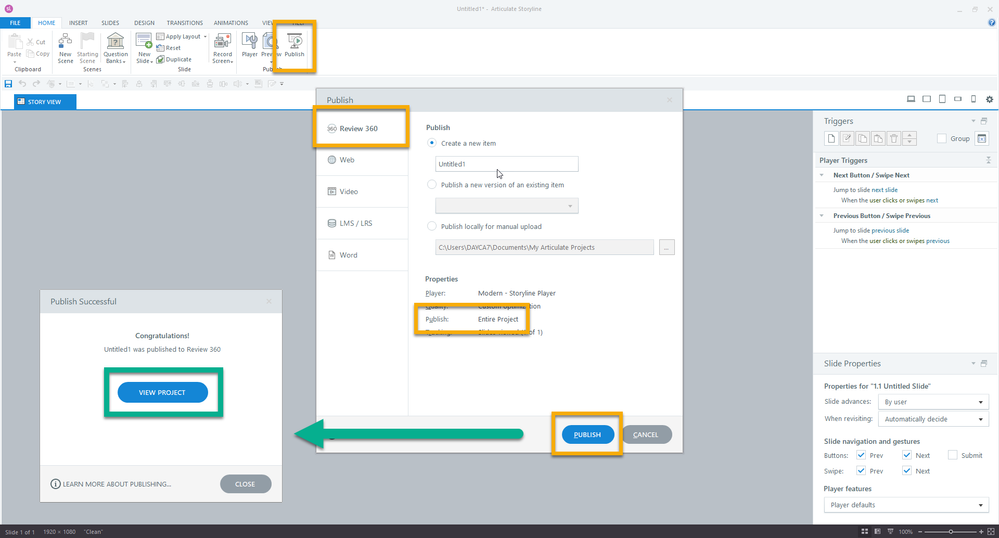Click the project title field Untitled1
This screenshot has width=999, height=538.
[x=507, y=164]
